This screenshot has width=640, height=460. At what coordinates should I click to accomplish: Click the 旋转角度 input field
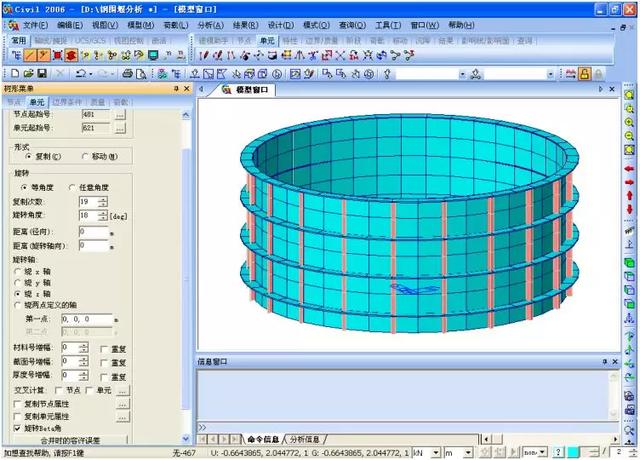(x=87, y=215)
